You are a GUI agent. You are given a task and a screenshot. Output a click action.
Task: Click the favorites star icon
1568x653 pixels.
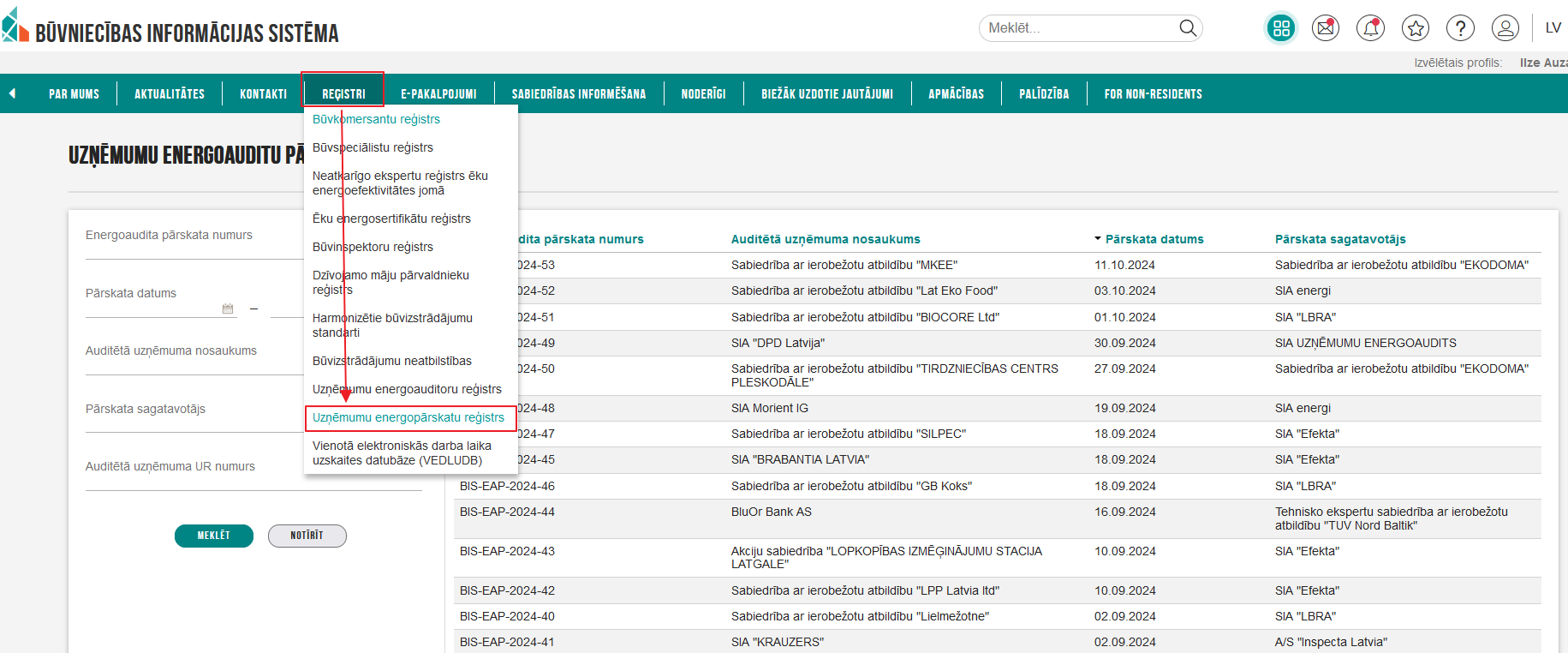[x=1416, y=28]
